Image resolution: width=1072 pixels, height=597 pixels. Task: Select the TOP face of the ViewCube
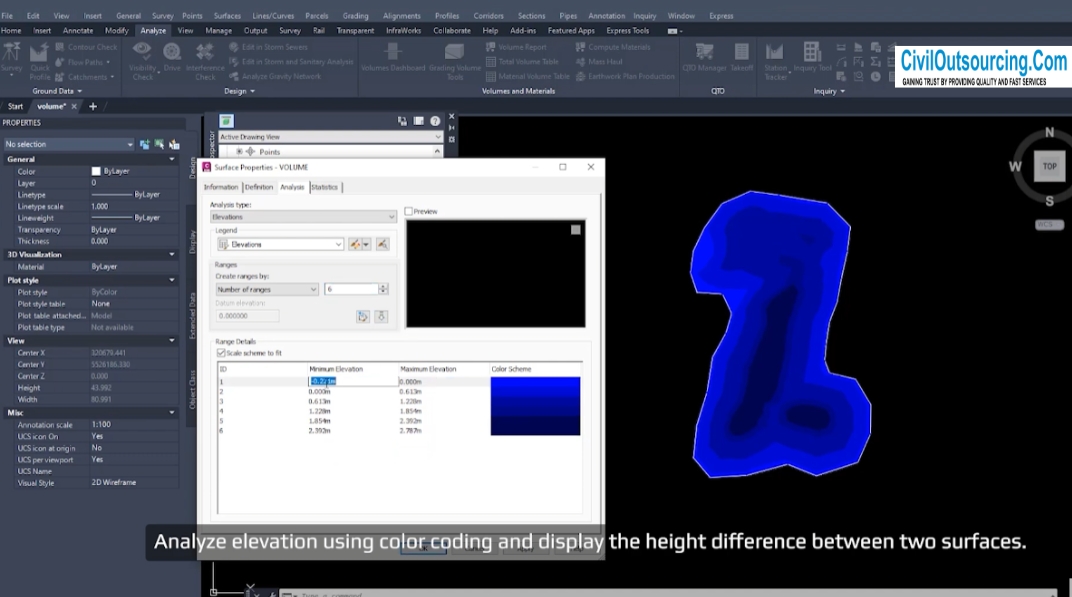pos(1049,166)
